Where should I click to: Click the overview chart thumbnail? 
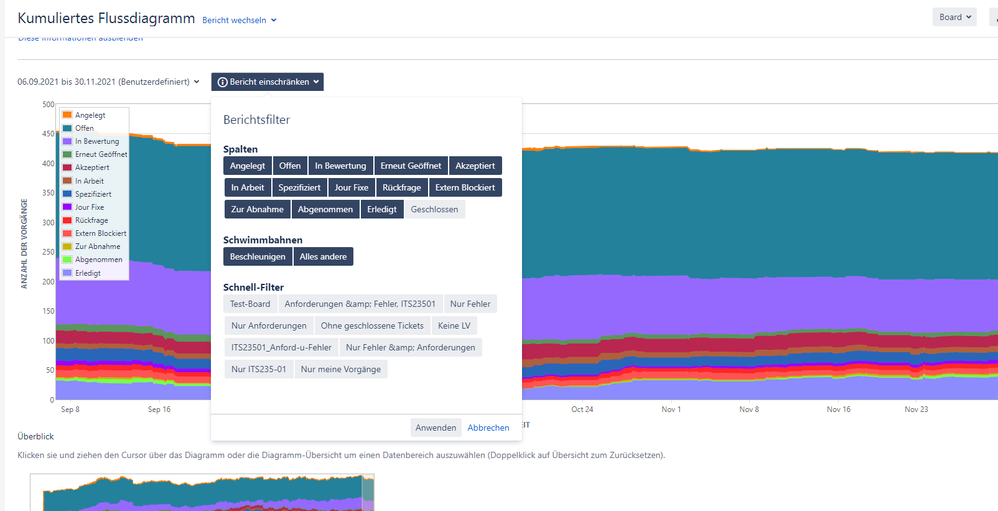point(202,493)
